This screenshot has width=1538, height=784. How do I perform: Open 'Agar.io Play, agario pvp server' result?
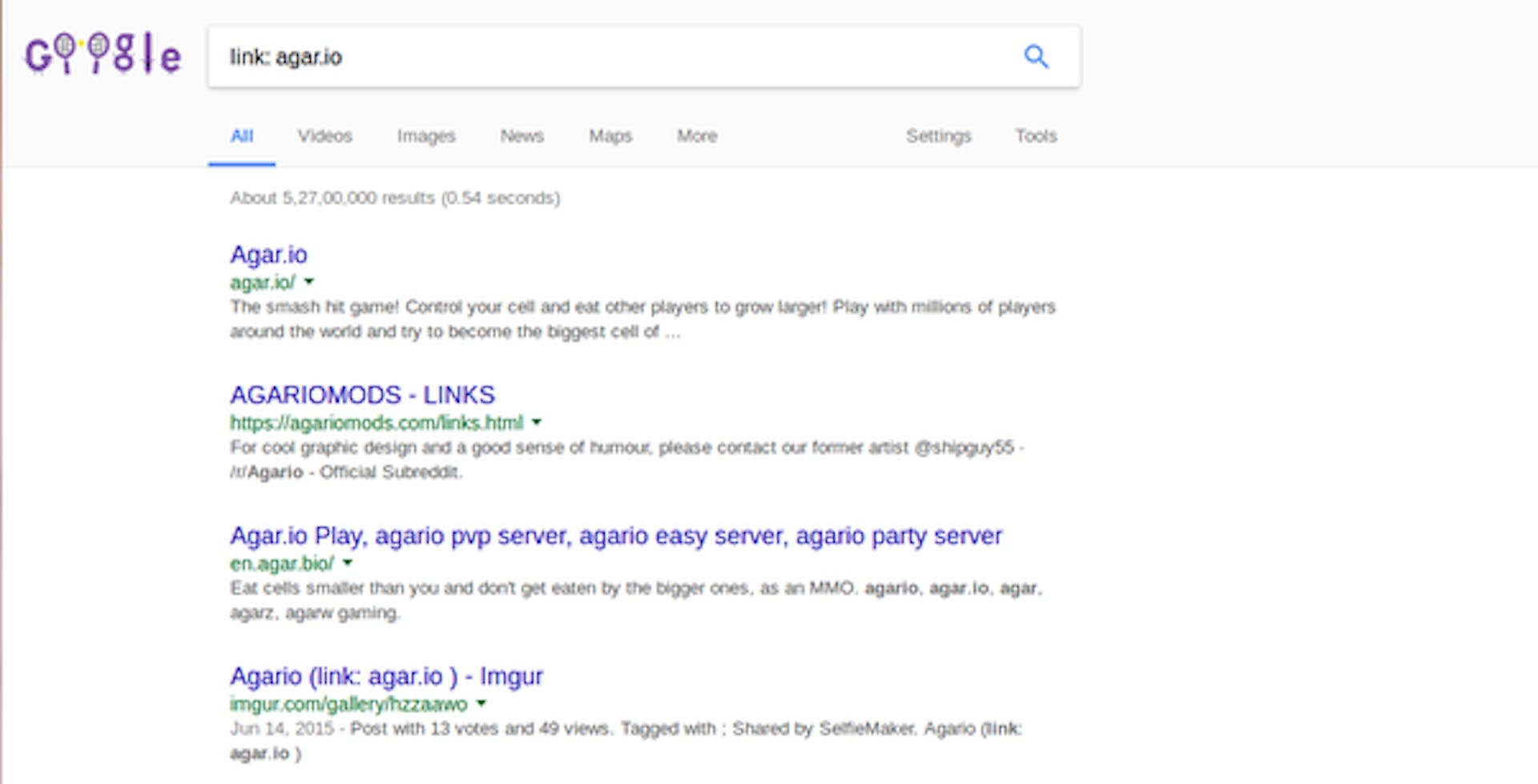(x=616, y=536)
